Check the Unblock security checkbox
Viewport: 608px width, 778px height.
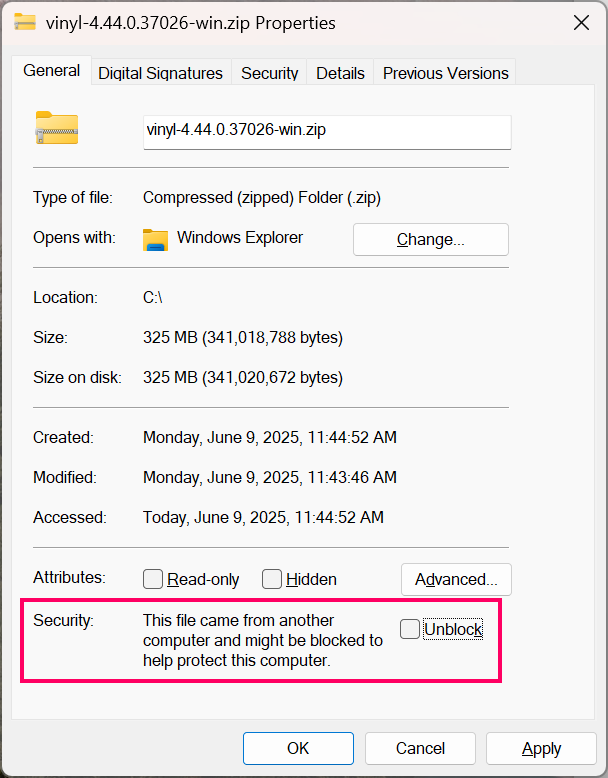[x=410, y=629]
